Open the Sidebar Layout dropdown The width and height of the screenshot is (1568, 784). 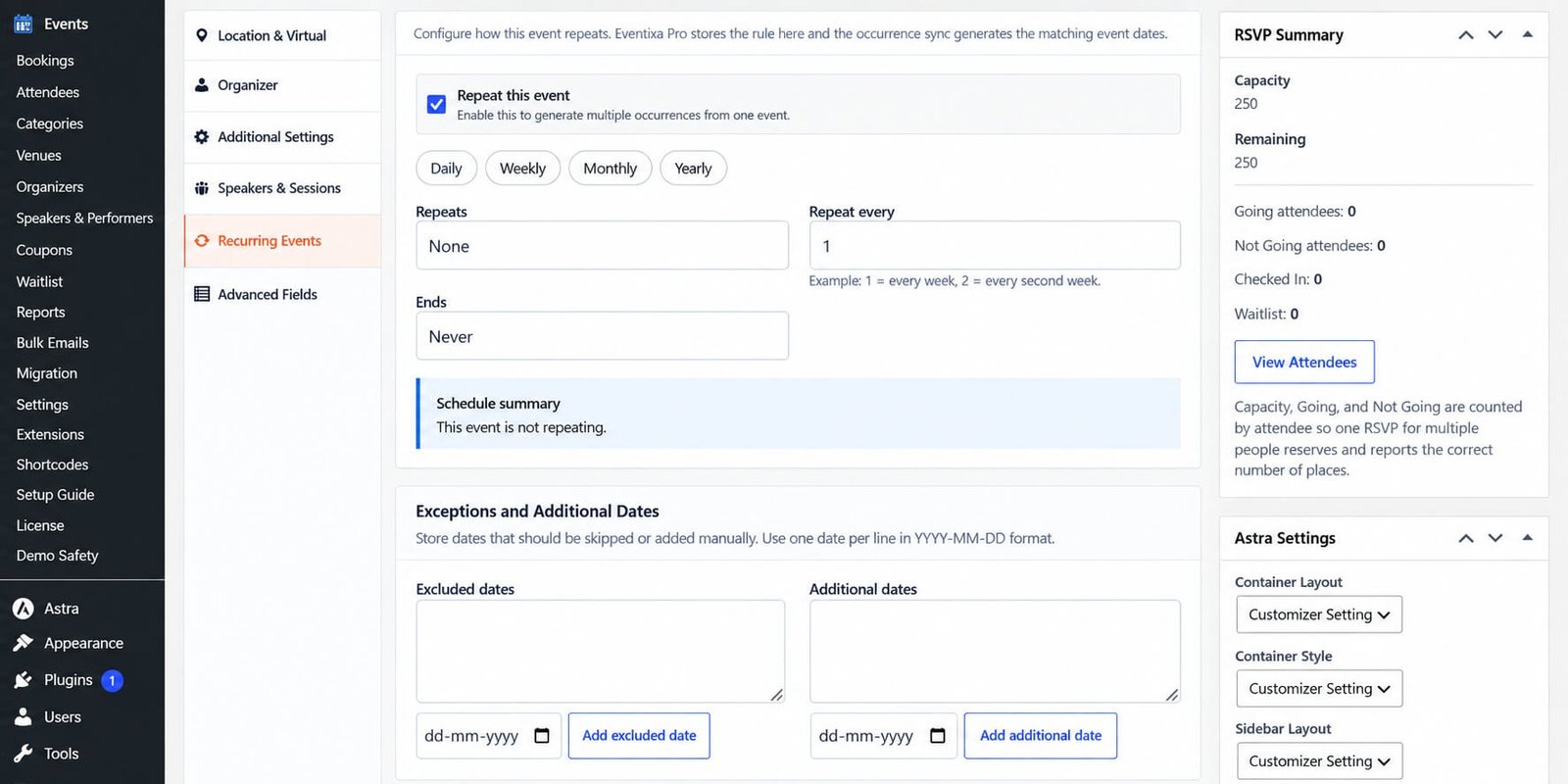pyautogui.click(x=1319, y=761)
